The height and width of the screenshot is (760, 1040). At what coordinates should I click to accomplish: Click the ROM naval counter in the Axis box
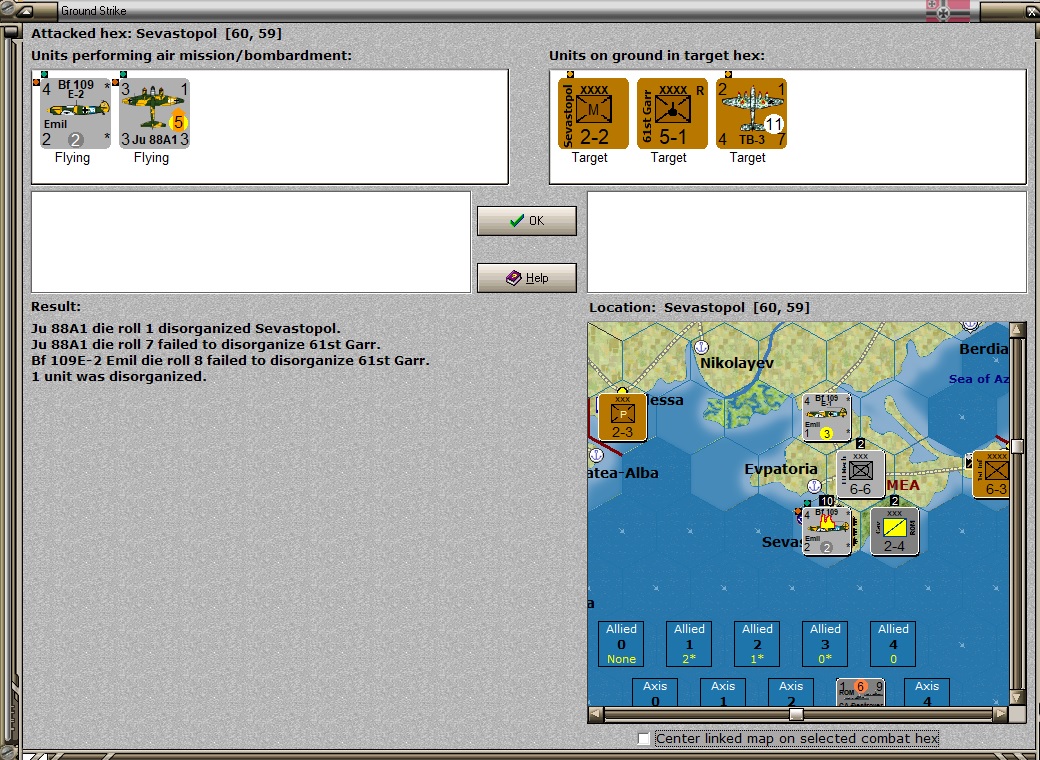[x=860, y=692]
